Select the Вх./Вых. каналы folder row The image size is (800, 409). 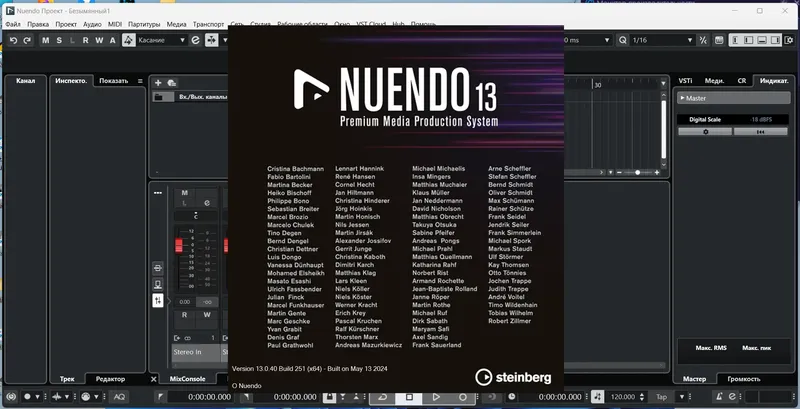(x=190, y=97)
